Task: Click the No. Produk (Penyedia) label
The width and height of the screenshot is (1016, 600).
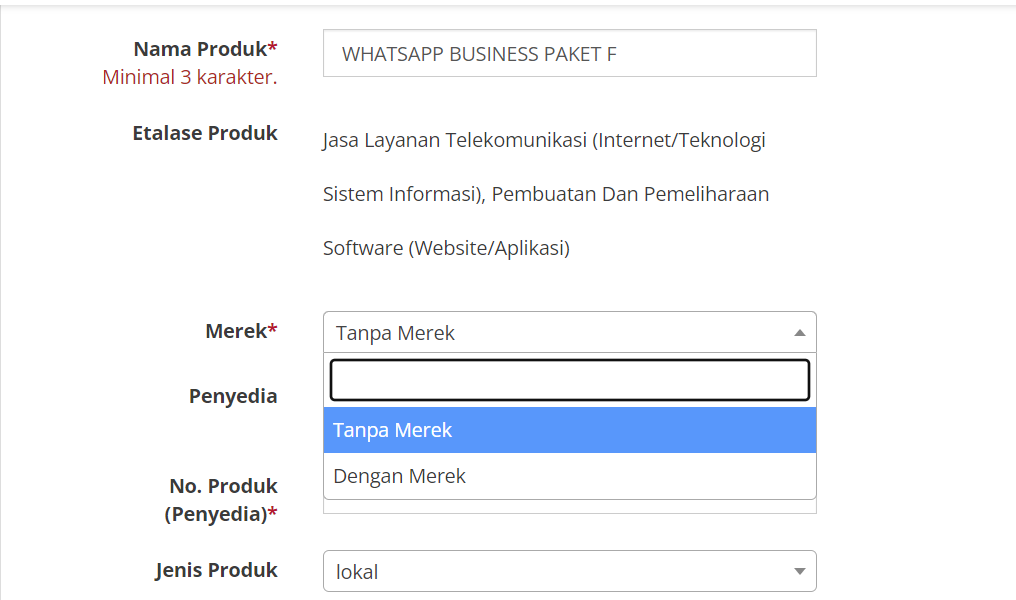Action: [x=221, y=500]
